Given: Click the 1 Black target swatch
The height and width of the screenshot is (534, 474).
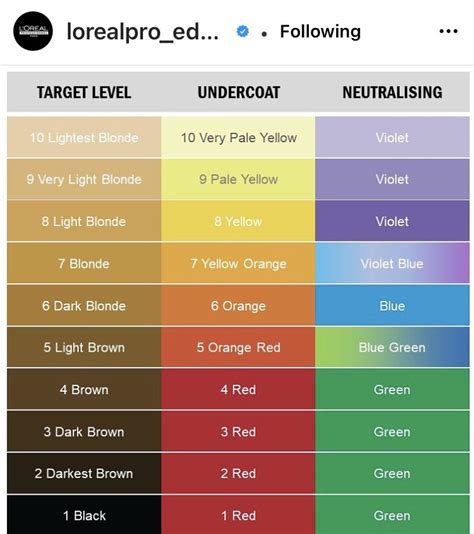Looking at the screenshot, I should click(84, 515).
